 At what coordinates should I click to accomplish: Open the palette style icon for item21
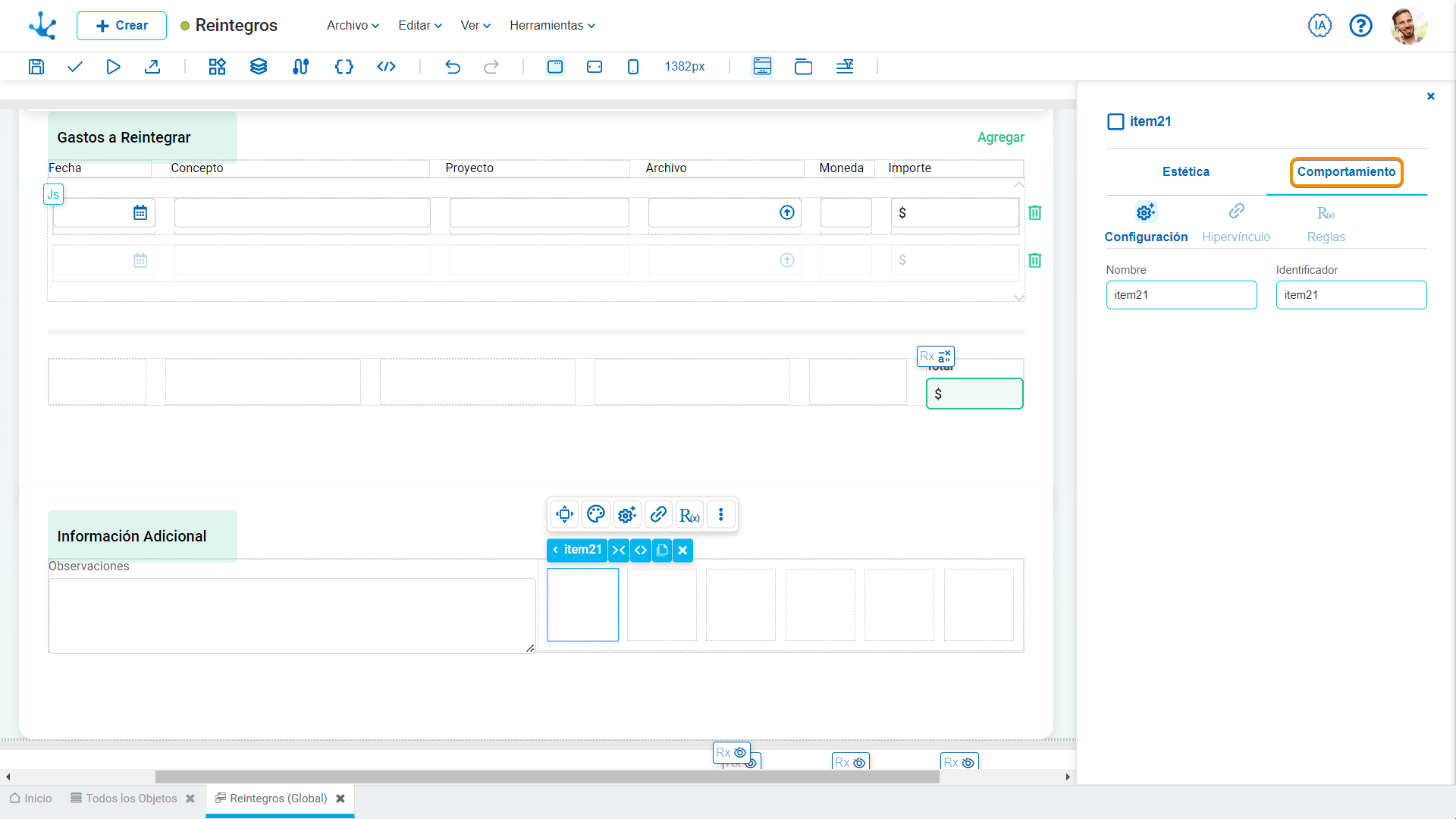[596, 515]
